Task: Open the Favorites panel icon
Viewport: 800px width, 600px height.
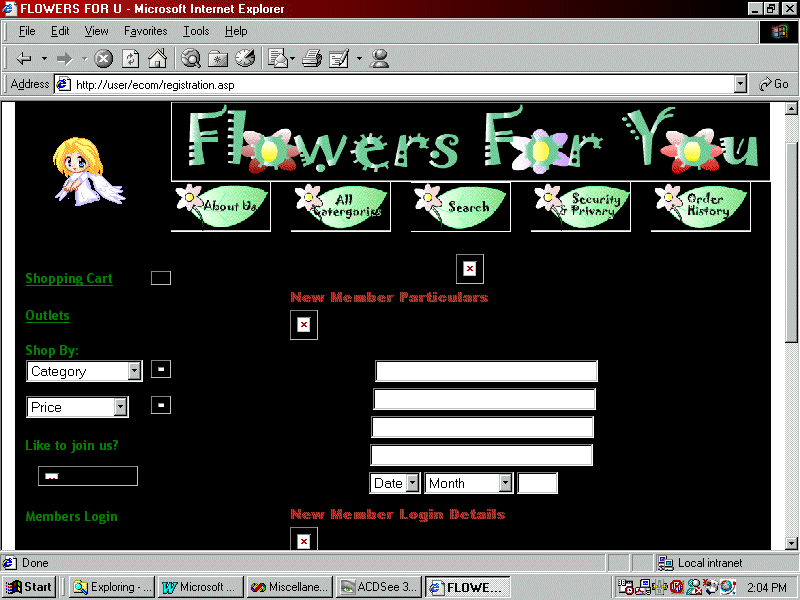Action: click(x=217, y=58)
